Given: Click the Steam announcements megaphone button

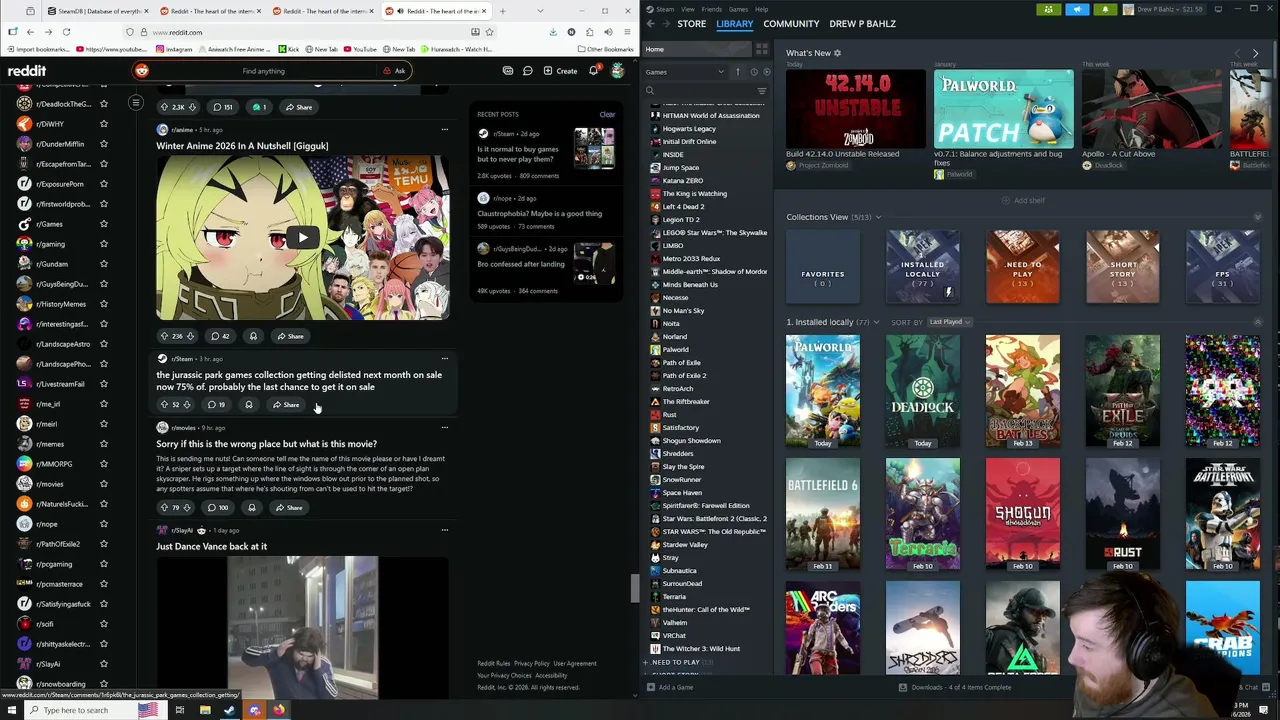Looking at the screenshot, I should point(1077,9).
